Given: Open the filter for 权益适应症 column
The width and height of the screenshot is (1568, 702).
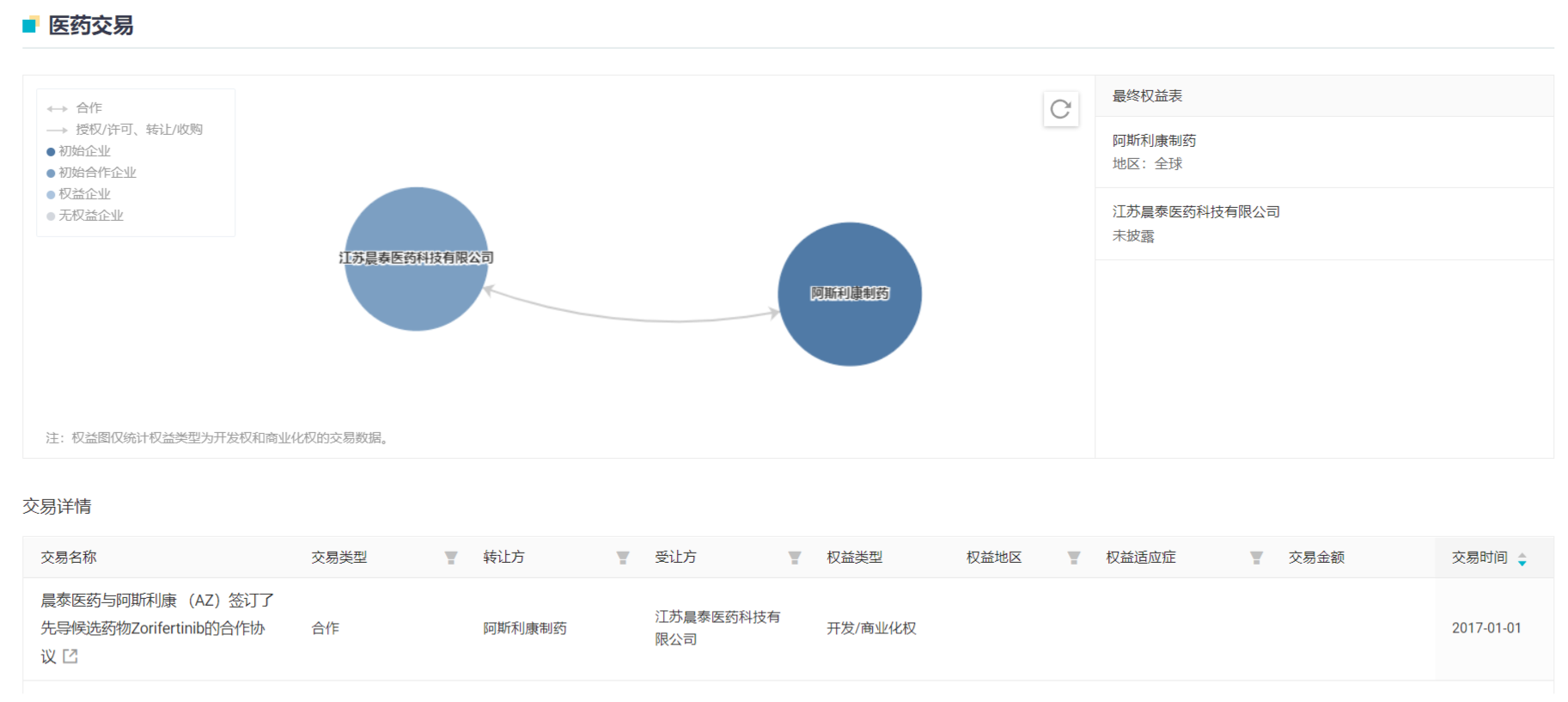Looking at the screenshot, I should (x=1256, y=558).
